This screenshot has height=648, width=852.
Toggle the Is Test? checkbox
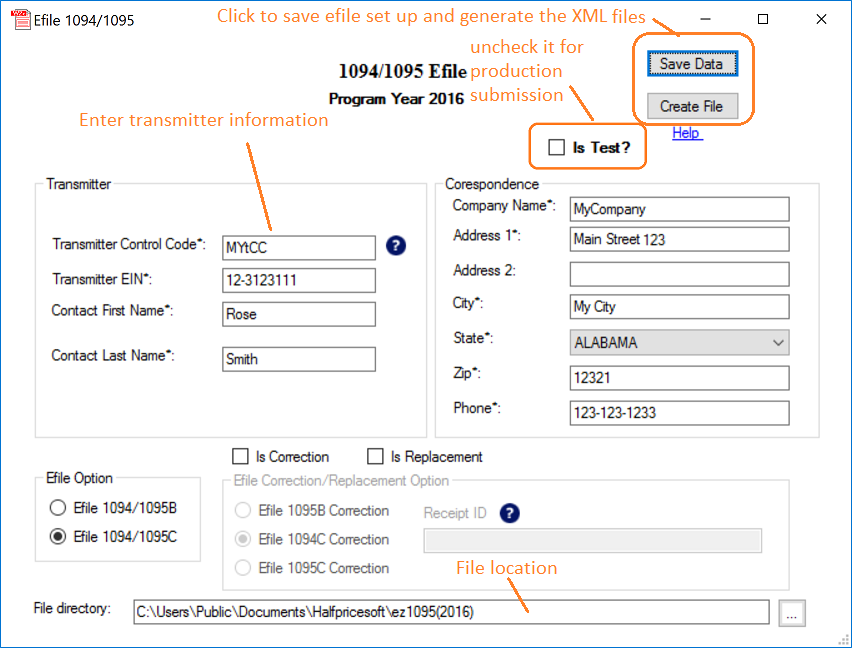556,147
